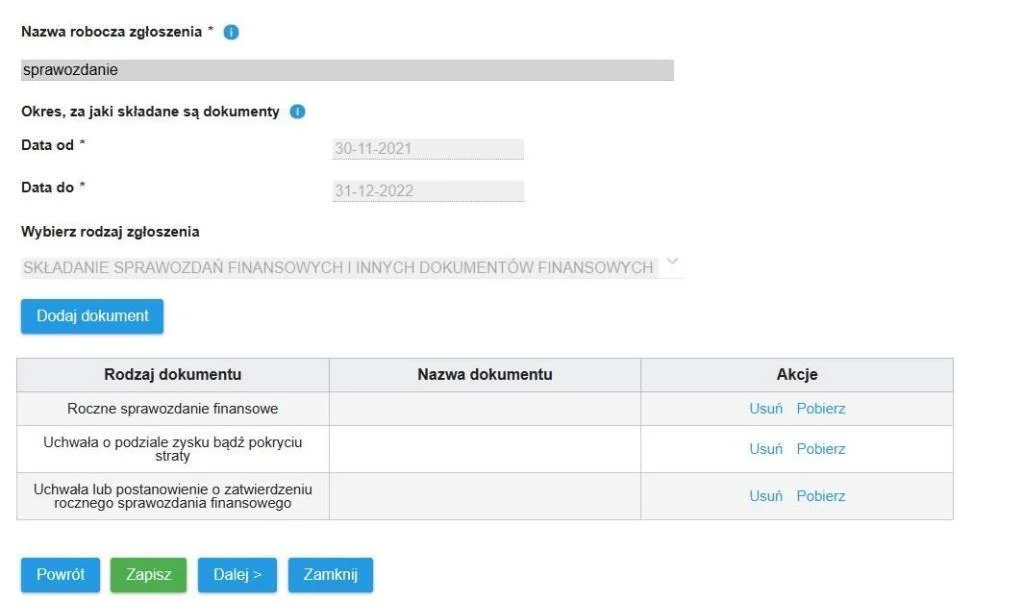Click info icon next to Nazwa robocza zgłoszenia
The image size is (1024, 602).
pos(231,32)
